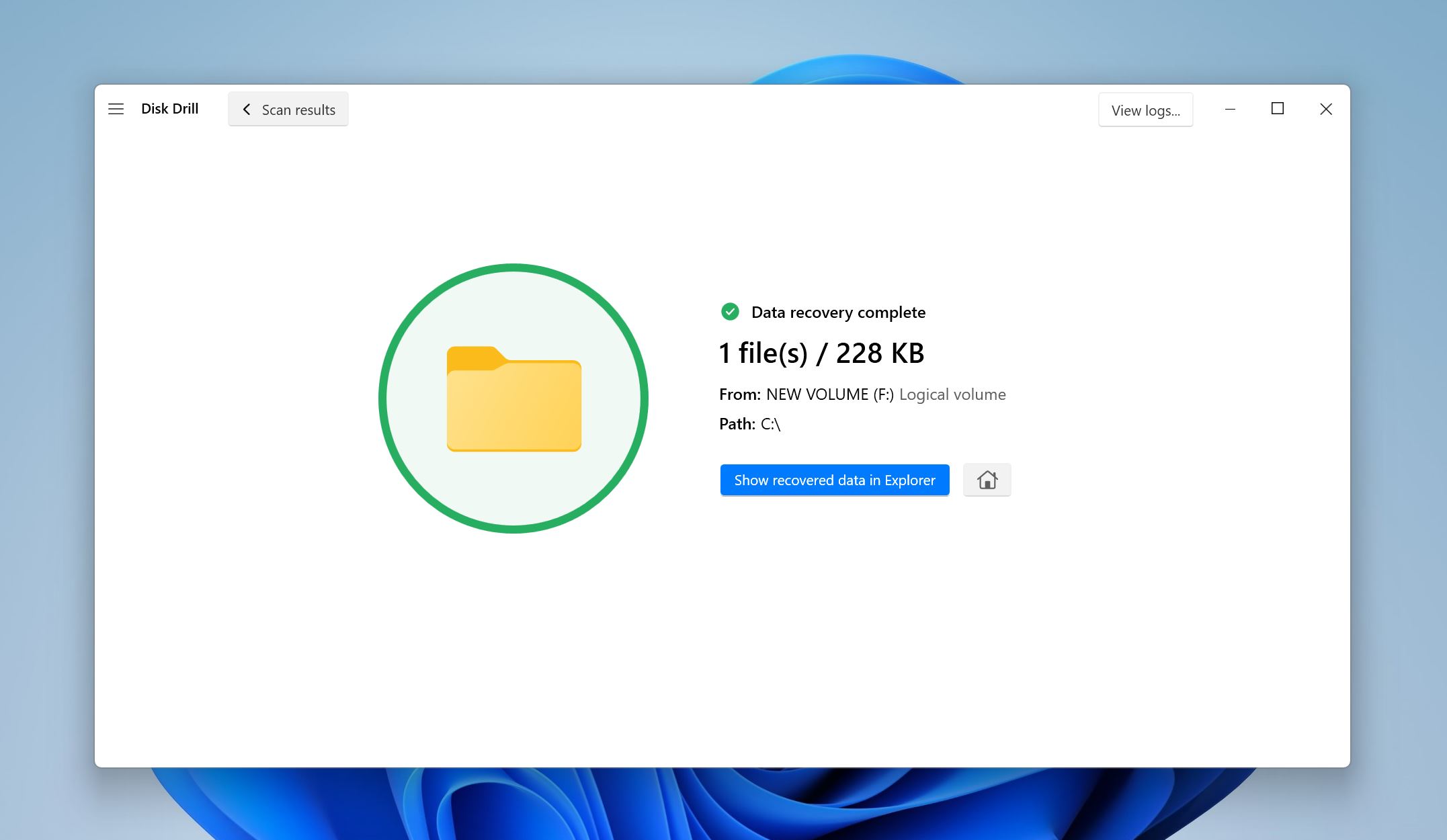Click the back chevron arrow
1447x840 pixels.
click(247, 110)
